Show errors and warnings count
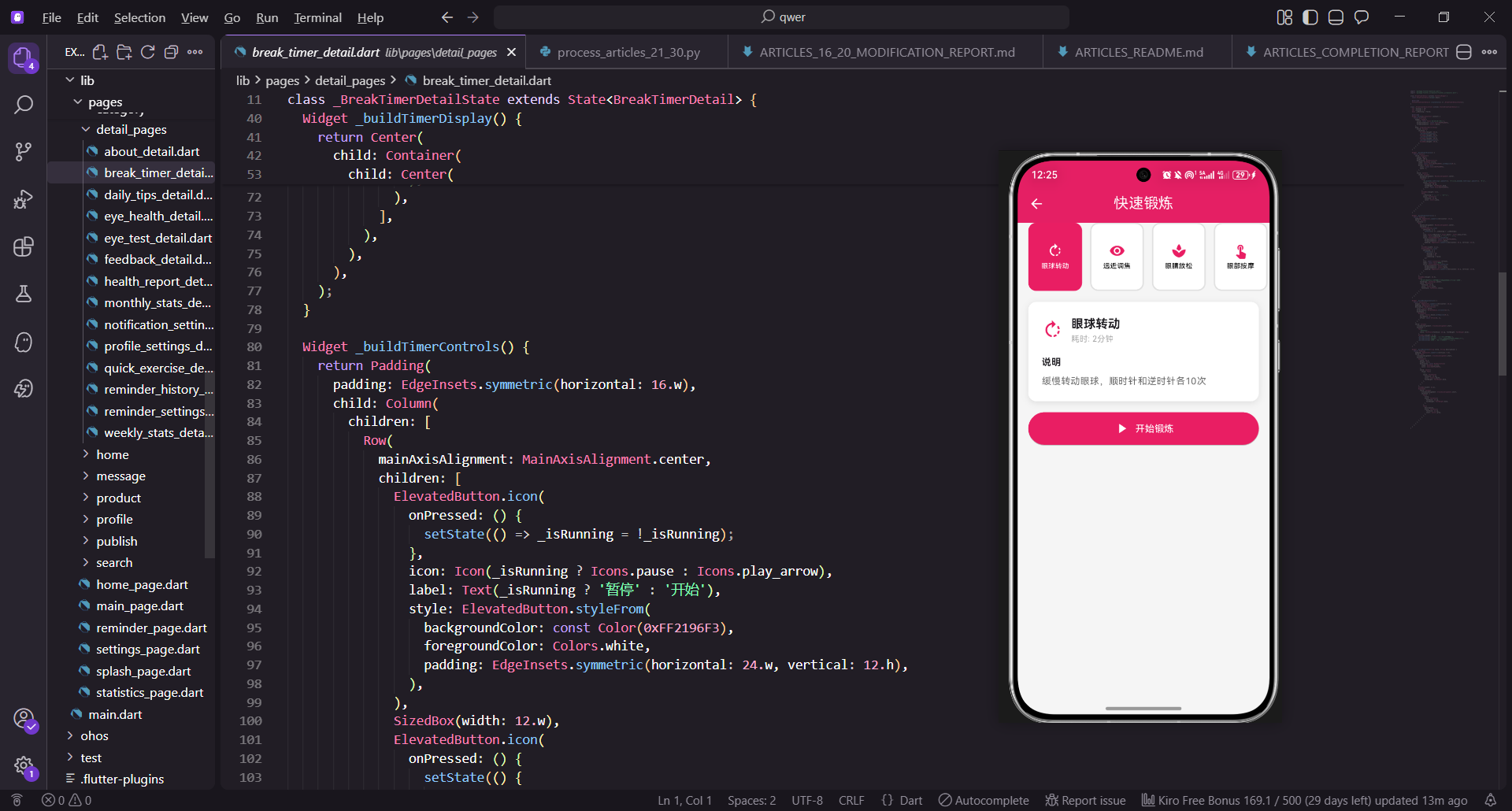This screenshot has height=811, width=1512. tap(67, 800)
